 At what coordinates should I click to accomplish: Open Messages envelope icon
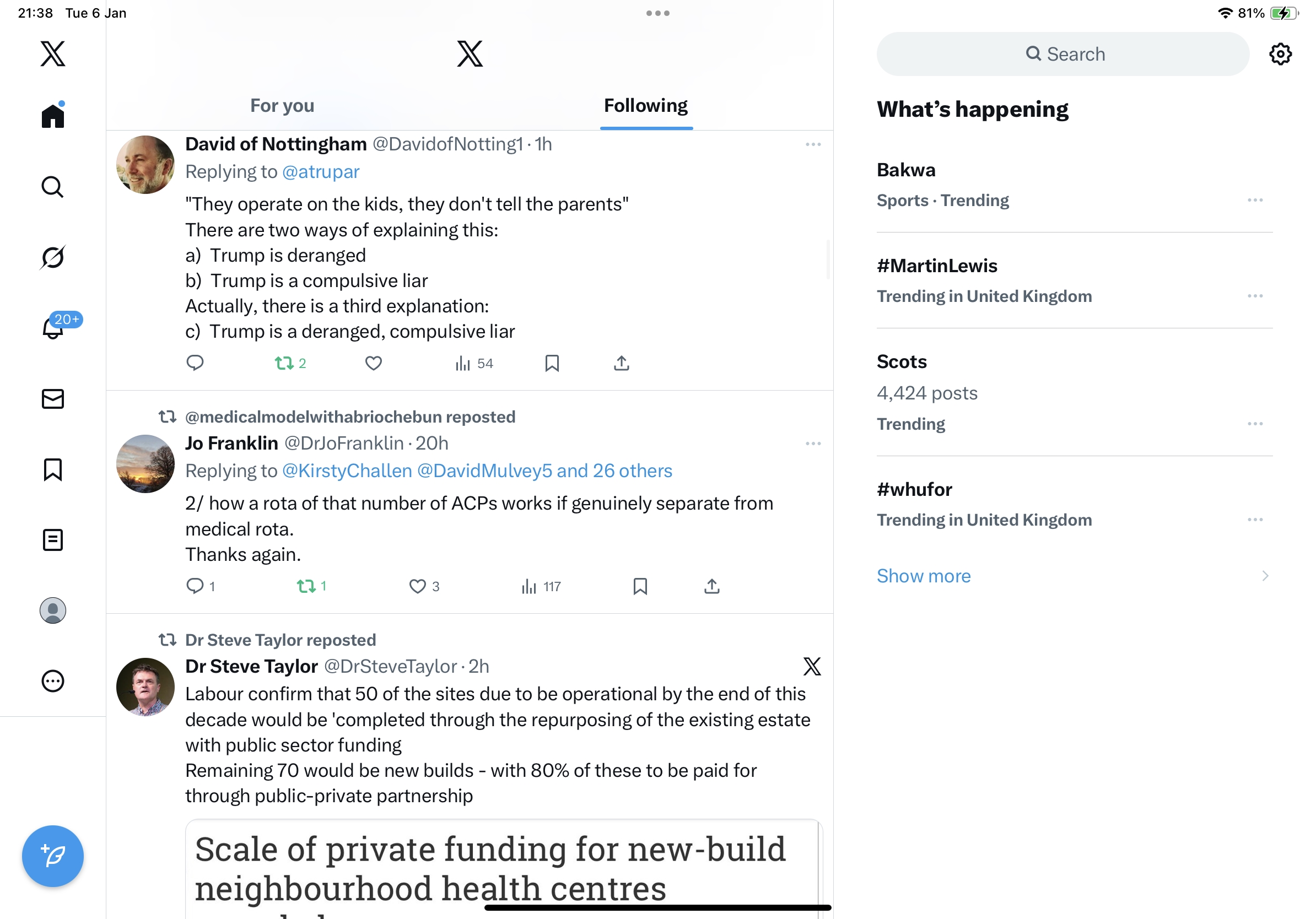click(x=53, y=399)
